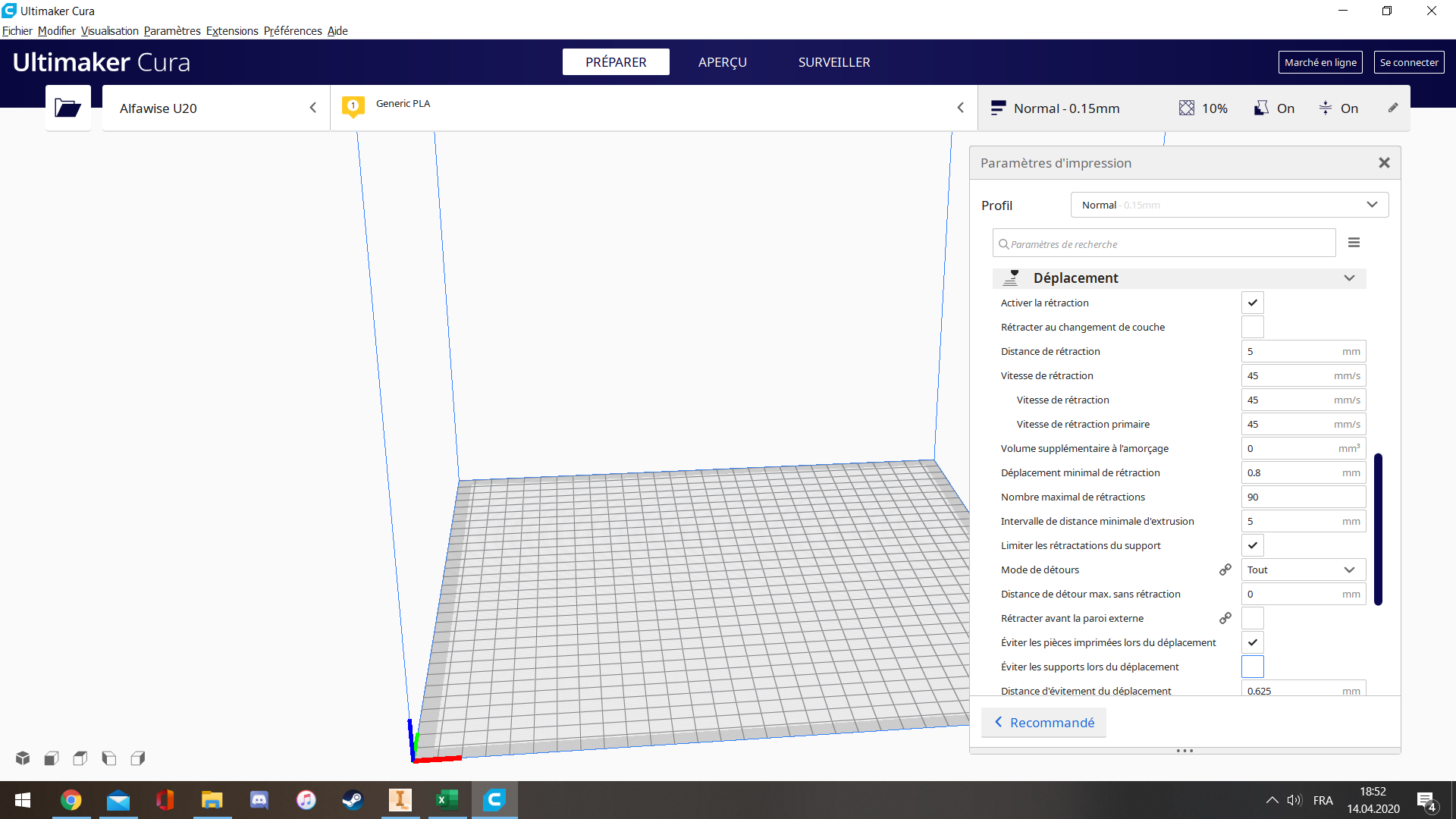Click the Recommandé button
The height and width of the screenshot is (819, 1456).
tap(1043, 723)
